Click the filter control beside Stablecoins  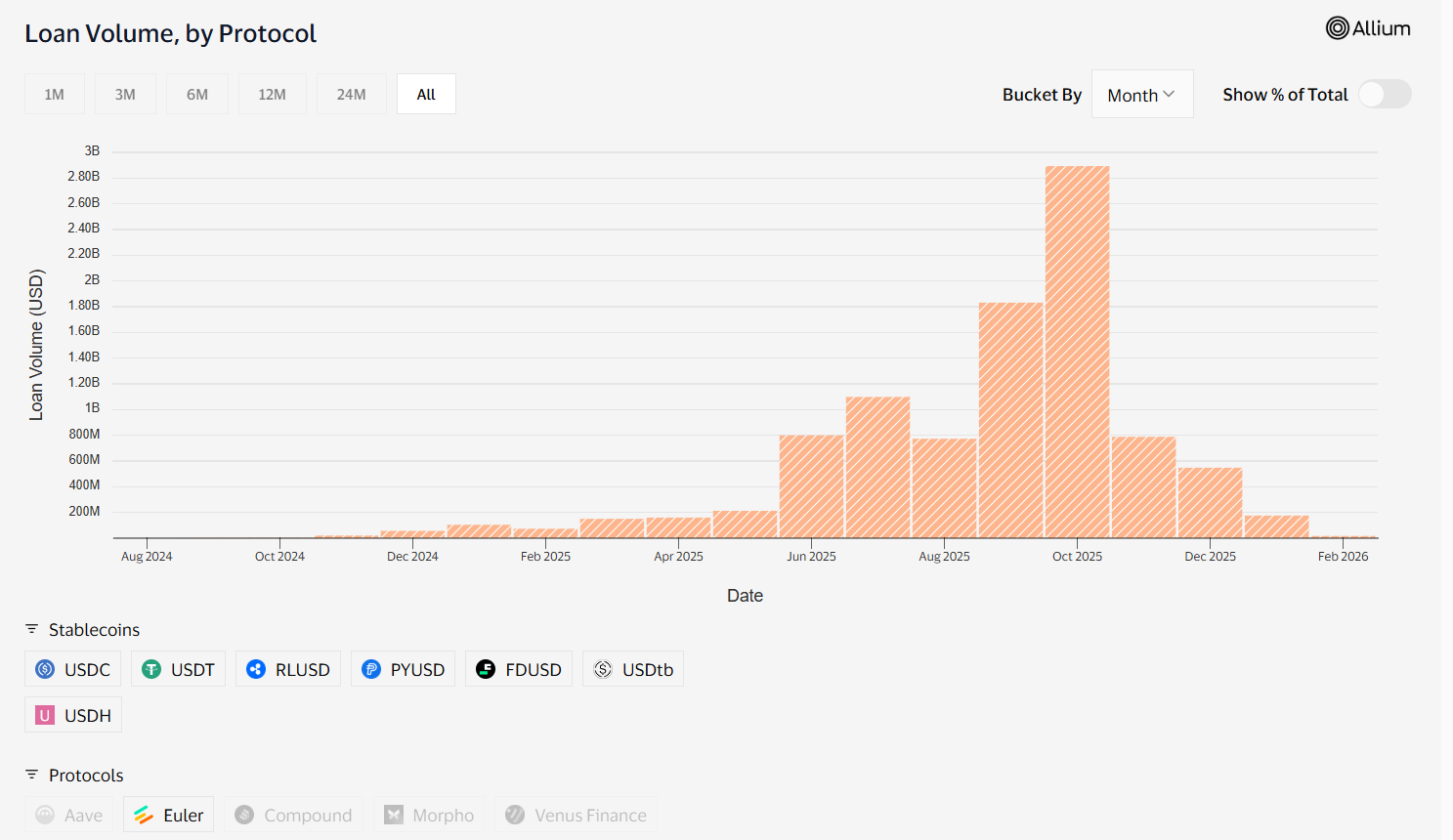click(x=30, y=629)
